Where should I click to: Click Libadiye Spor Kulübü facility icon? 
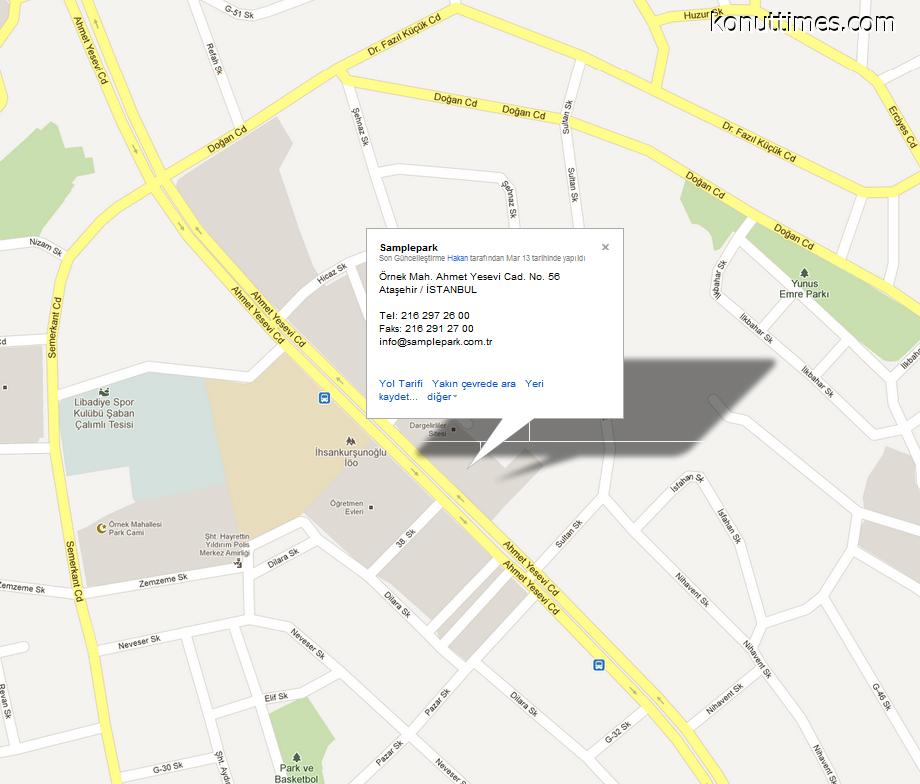(104, 391)
